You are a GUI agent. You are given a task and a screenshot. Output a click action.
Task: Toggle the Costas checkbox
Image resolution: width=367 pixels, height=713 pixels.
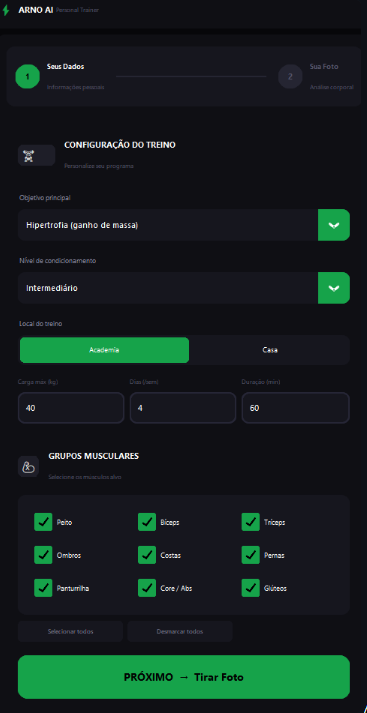pyautogui.click(x=147, y=555)
